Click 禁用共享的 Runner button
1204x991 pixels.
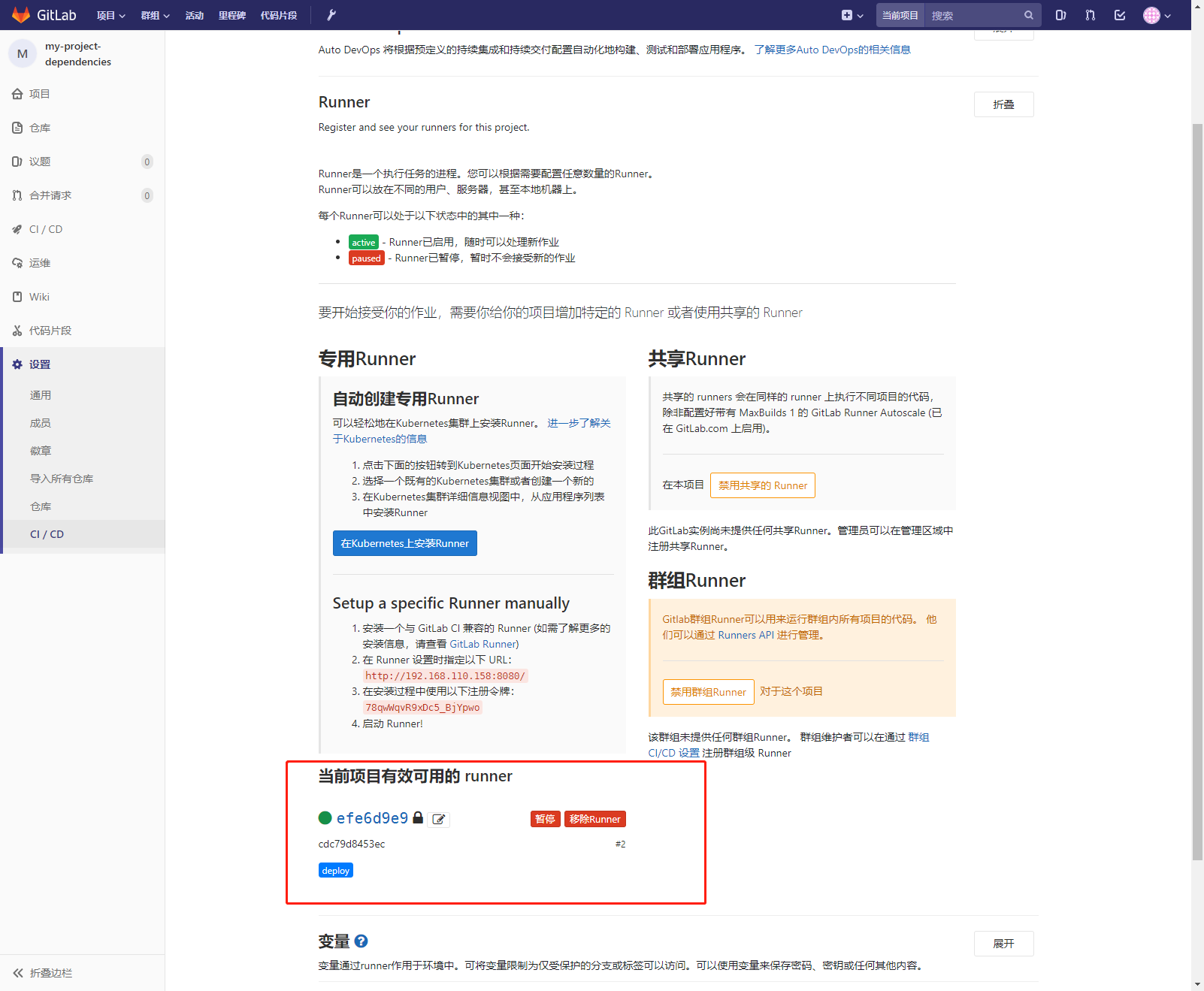(763, 485)
